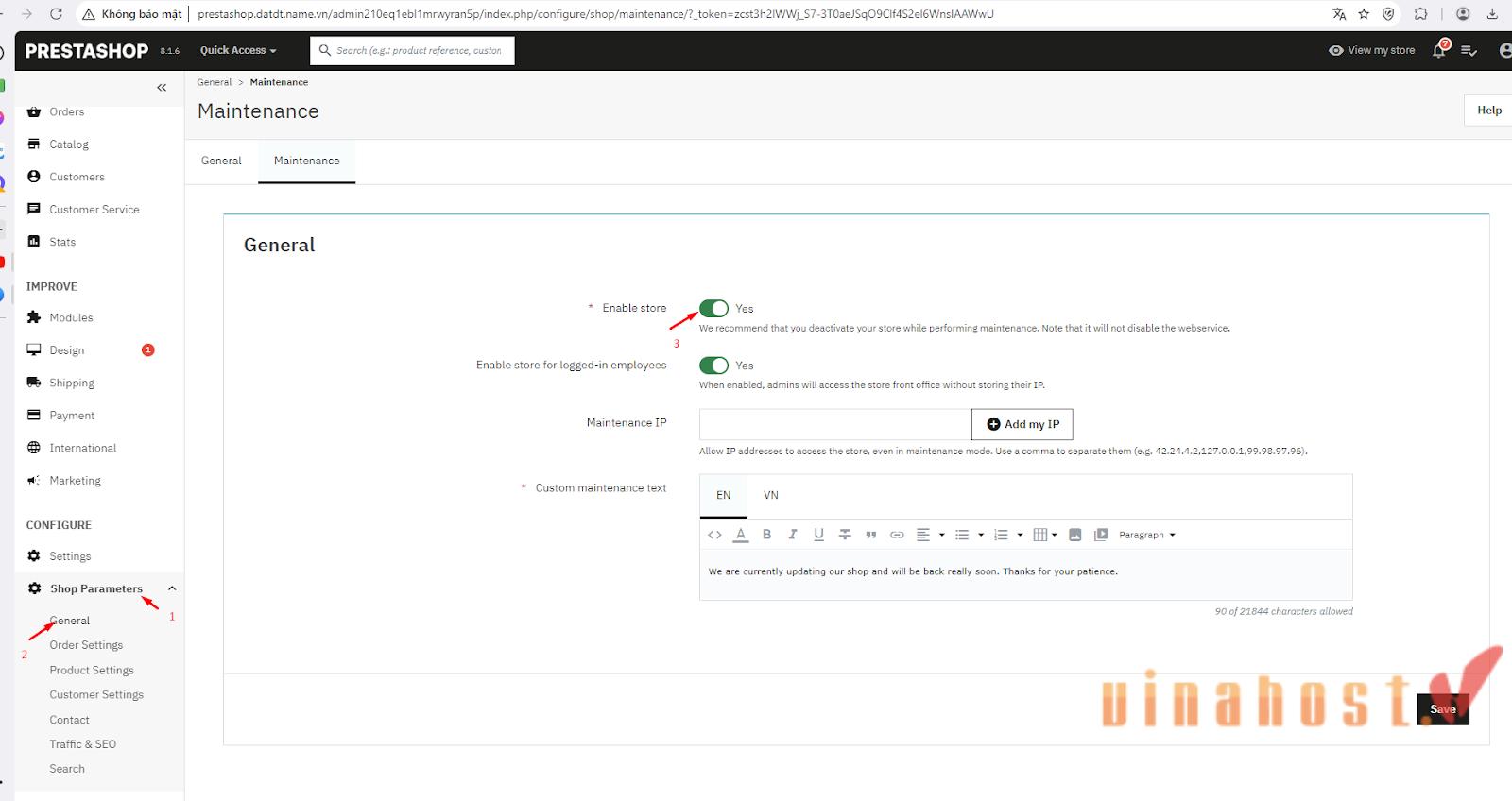Viewport: 1512px width, 801px height.
Task: Select the Maintenance tab
Action: point(306,161)
